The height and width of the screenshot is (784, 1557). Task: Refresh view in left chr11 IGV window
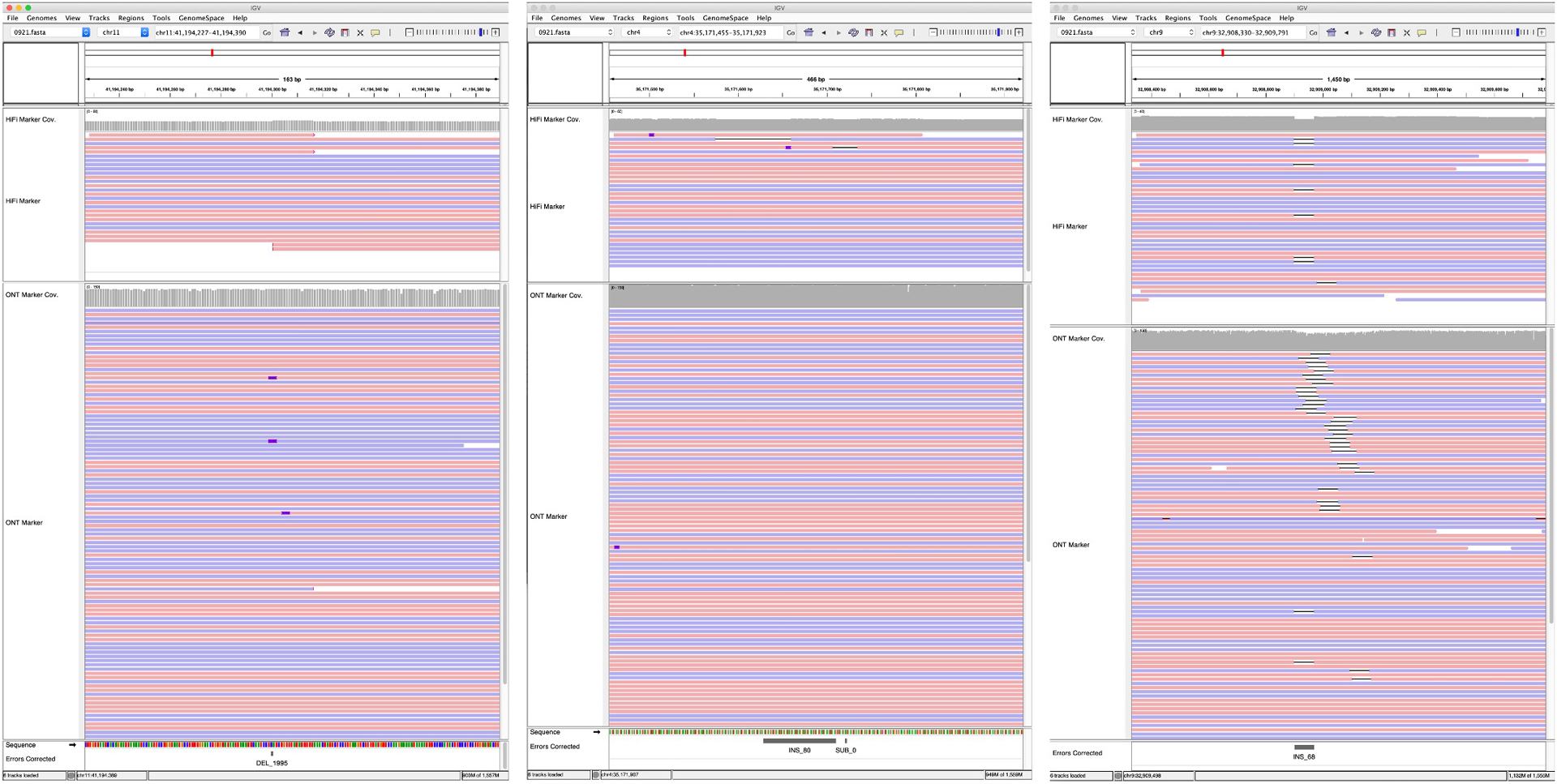[x=329, y=32]
